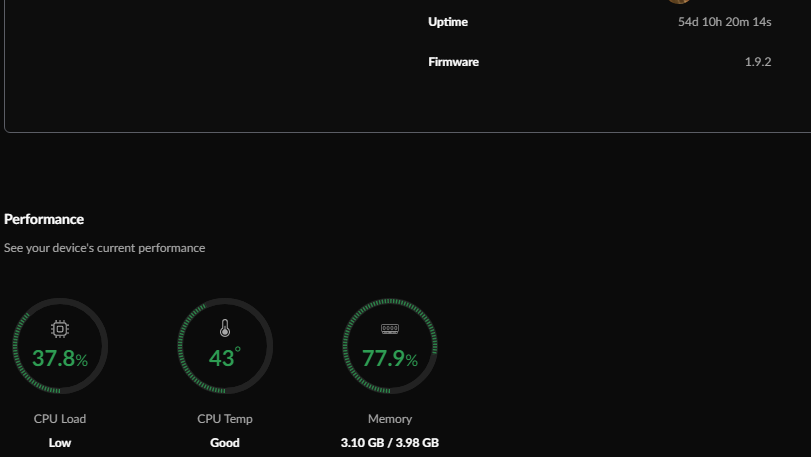
Task: Click the "CPU Temp" label
Action: click(x=225, y=419)
